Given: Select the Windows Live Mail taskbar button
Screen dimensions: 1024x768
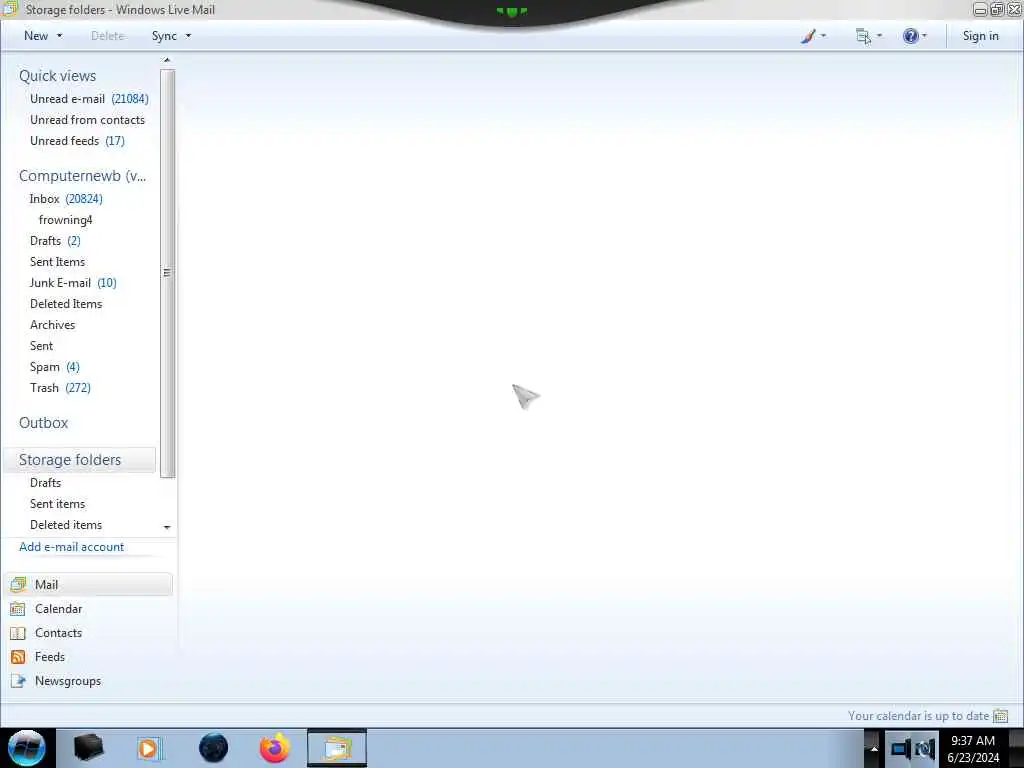Looking at the screenshot, I should pos(337,748).
